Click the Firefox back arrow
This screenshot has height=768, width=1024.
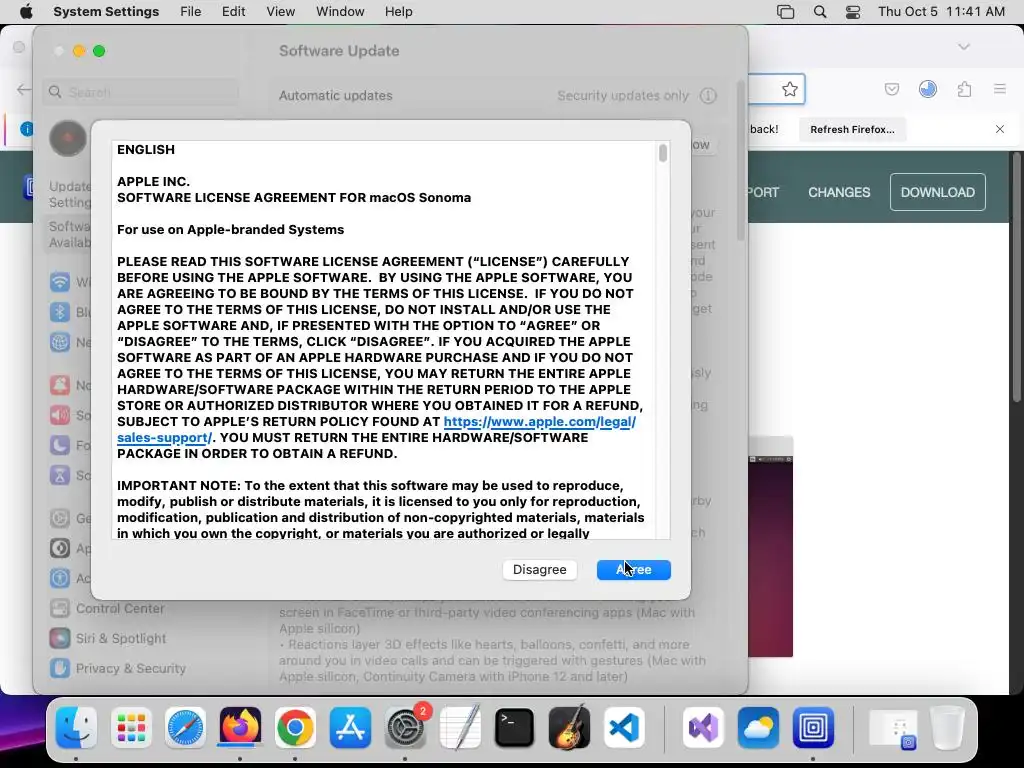click(x=24, y=89)
